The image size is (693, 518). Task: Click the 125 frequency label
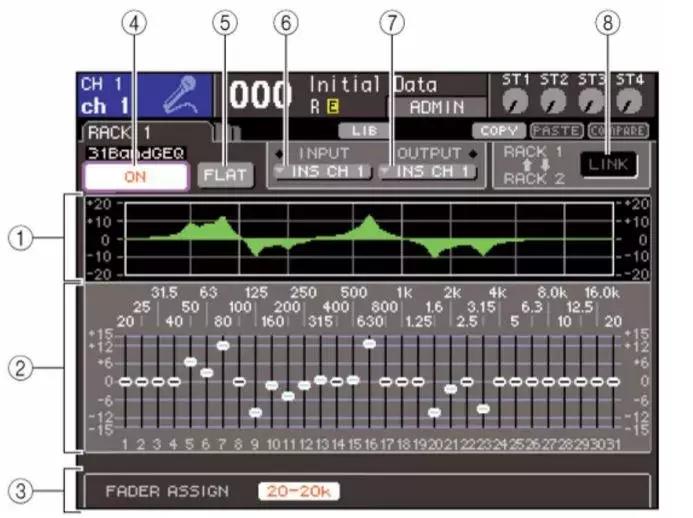pos(256,293)
